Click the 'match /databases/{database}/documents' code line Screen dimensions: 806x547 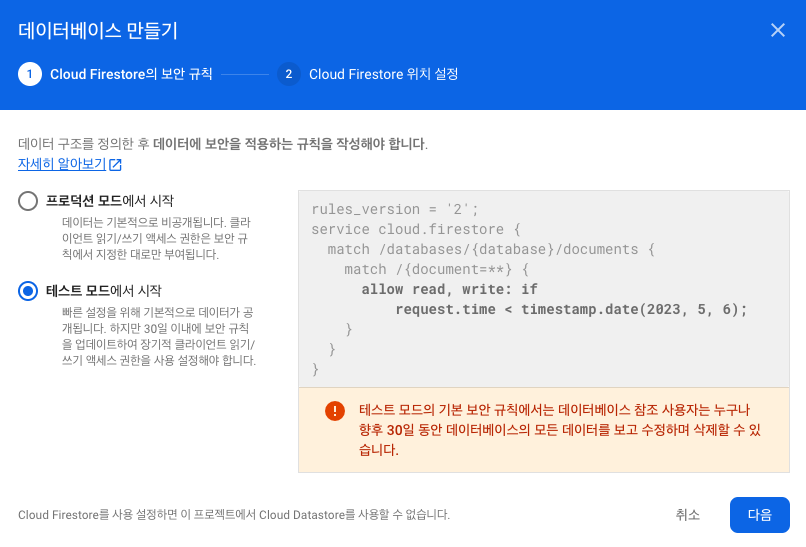[491, 249]
